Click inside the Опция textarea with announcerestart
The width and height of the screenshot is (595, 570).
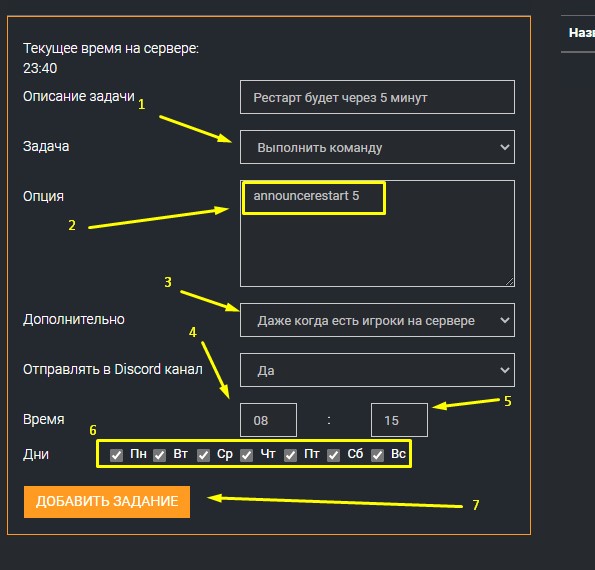[x=377, y=233]
